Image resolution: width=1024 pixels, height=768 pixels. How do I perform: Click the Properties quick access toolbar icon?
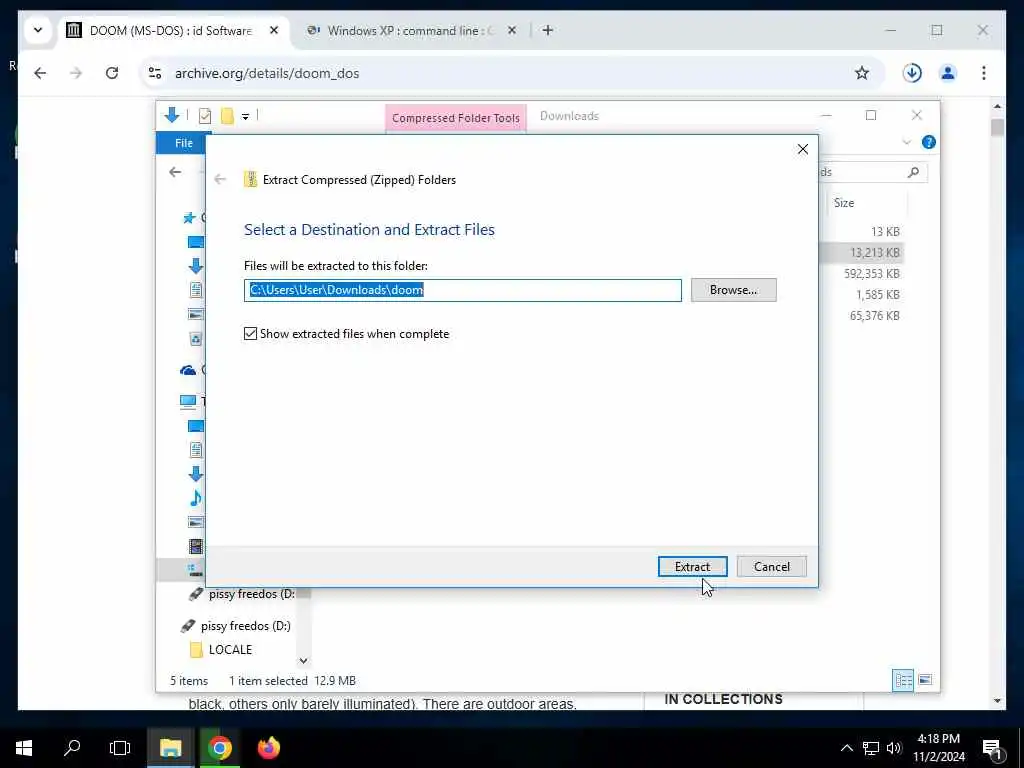click(x=205, y=116)
